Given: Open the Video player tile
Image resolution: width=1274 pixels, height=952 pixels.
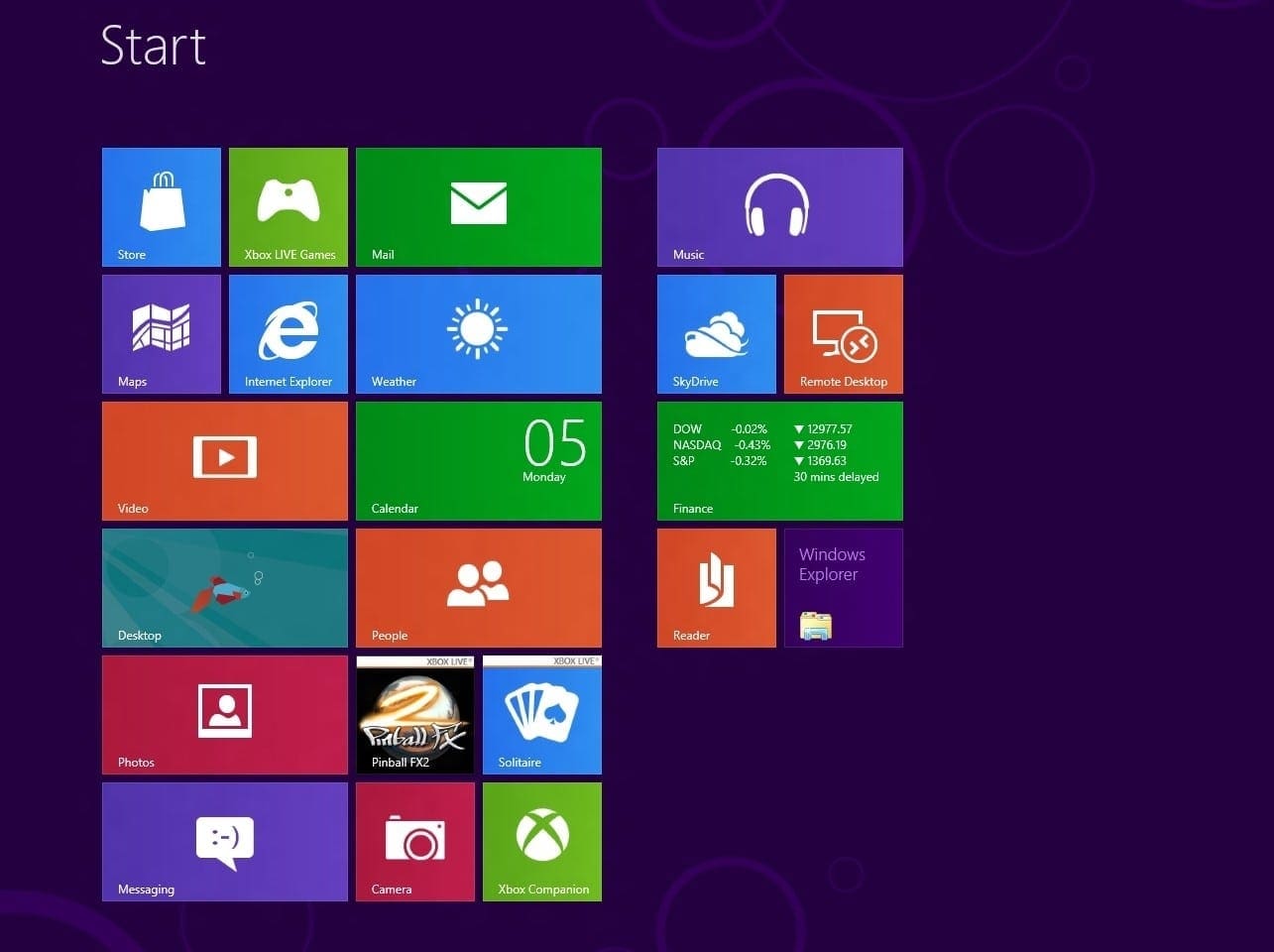Looking at the screenshot, I should pos(224,460).
